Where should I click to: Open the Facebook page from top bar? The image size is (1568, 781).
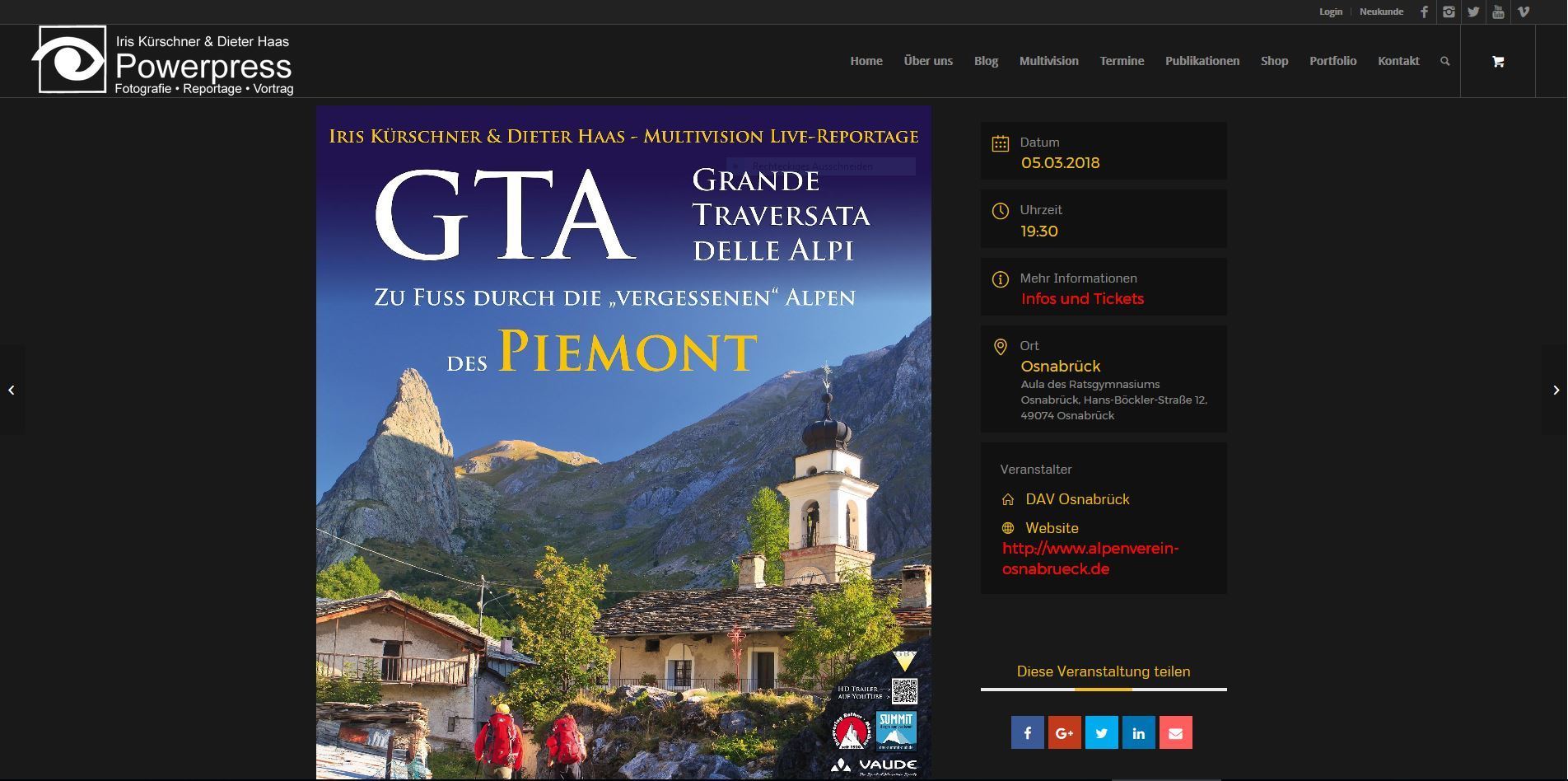[1424, 12]
